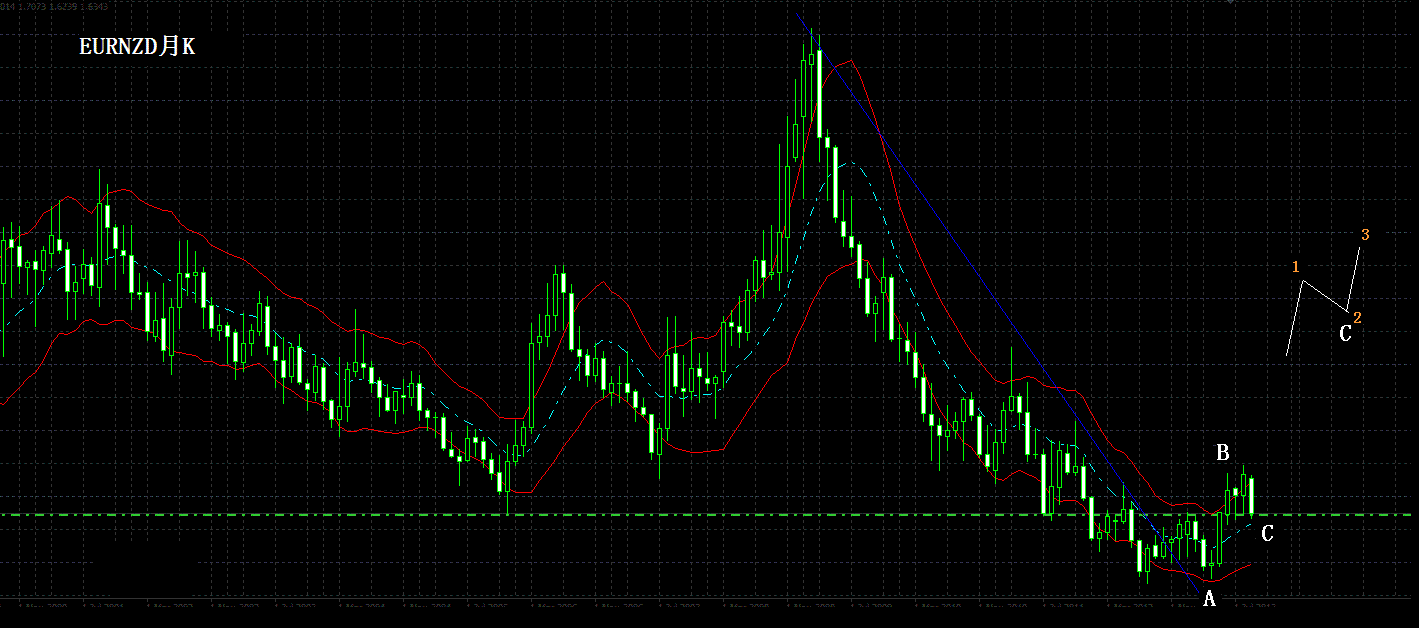Select the orange wave number 2 label
1419x628 pixels.
pyautogui.click(x=1357, y=317)
